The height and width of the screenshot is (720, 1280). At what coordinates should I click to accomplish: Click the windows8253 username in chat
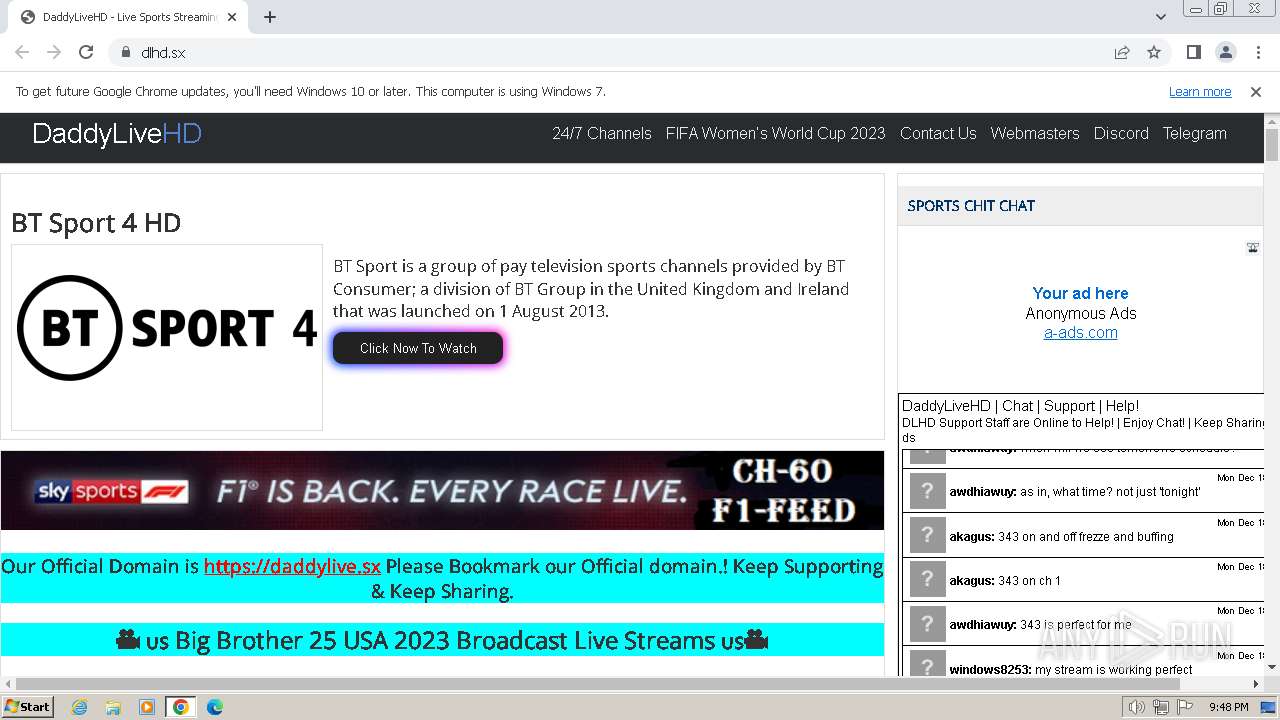coord(990,670)
